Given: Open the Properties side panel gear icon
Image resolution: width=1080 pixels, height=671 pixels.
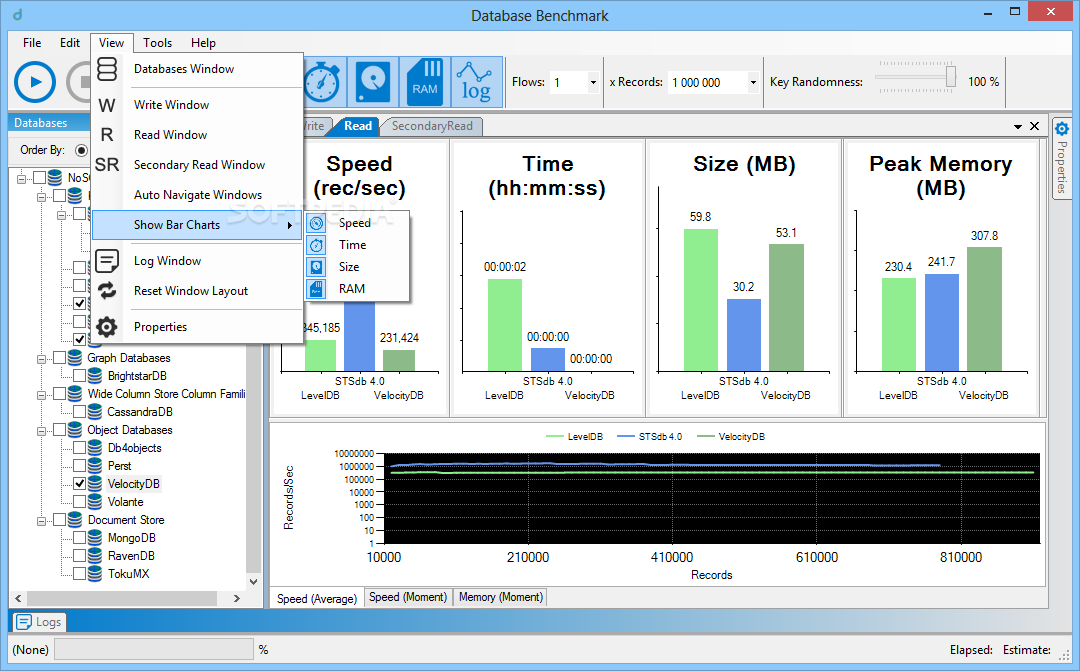Looking at the screenshot, I should [x=1061, y=129].
